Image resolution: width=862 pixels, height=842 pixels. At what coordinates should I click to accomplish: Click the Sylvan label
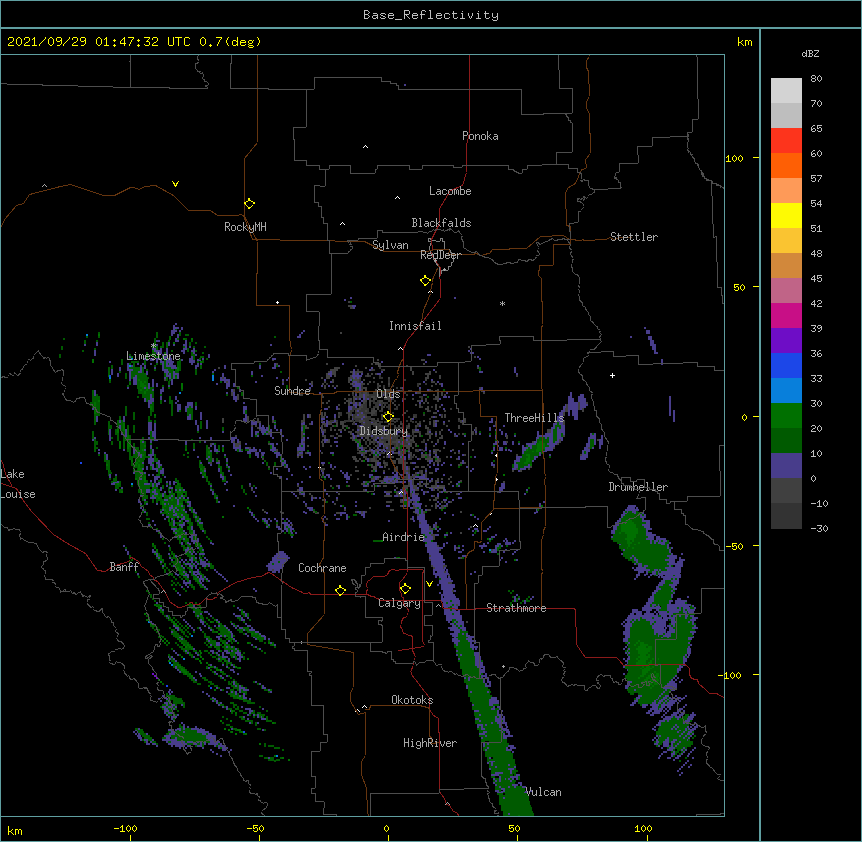tap(390, 245)
